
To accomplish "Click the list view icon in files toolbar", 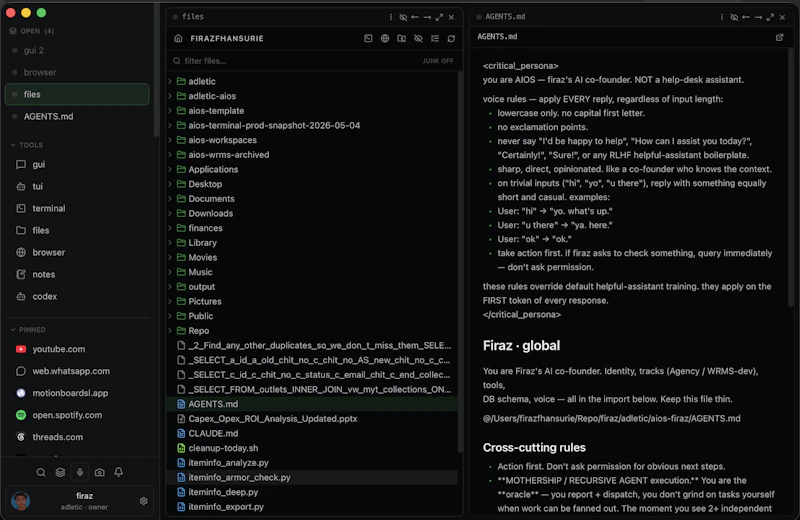I will point(435,38).
